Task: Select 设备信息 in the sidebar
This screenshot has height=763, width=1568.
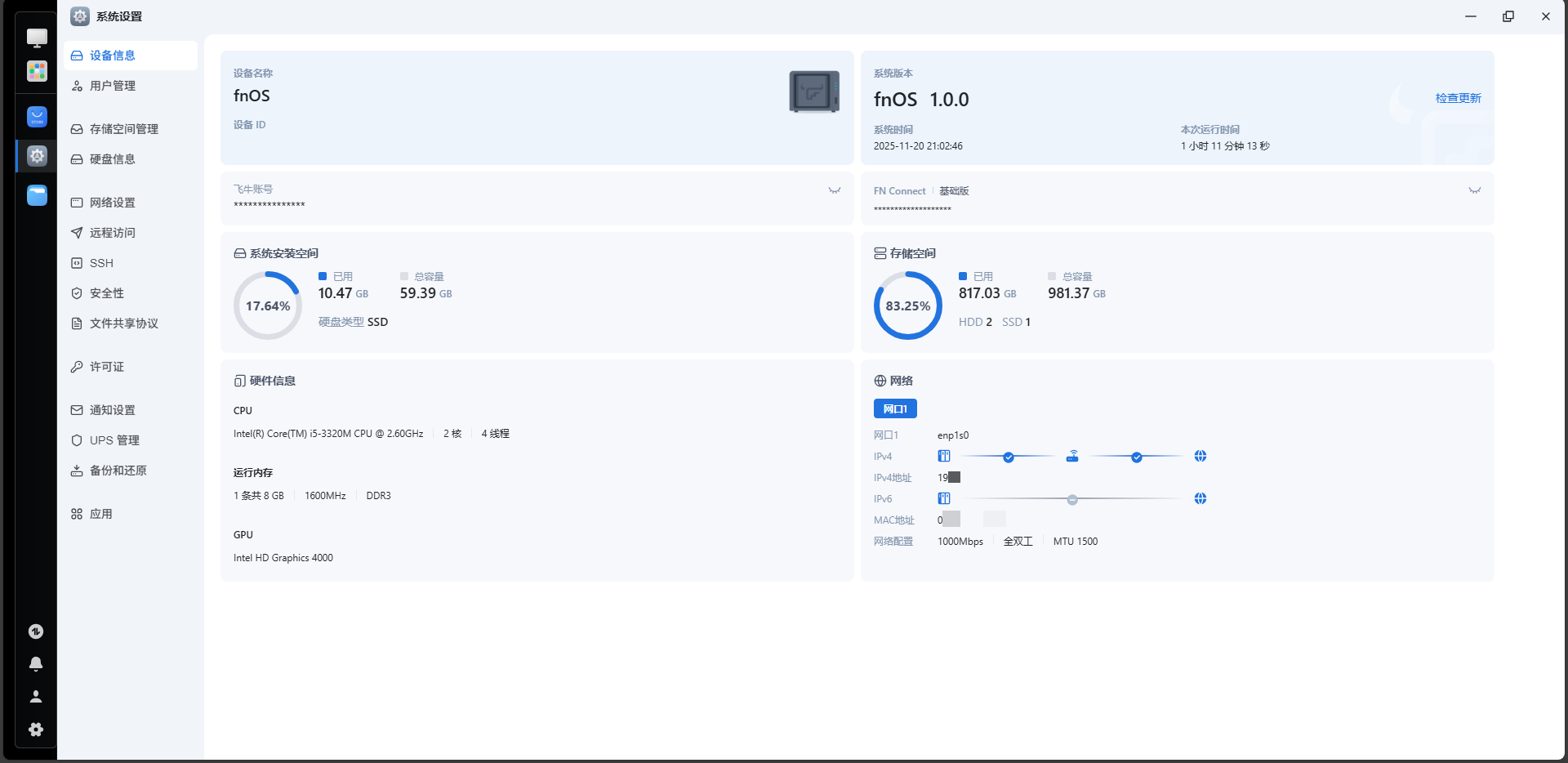Action: (x=131, y=56)
